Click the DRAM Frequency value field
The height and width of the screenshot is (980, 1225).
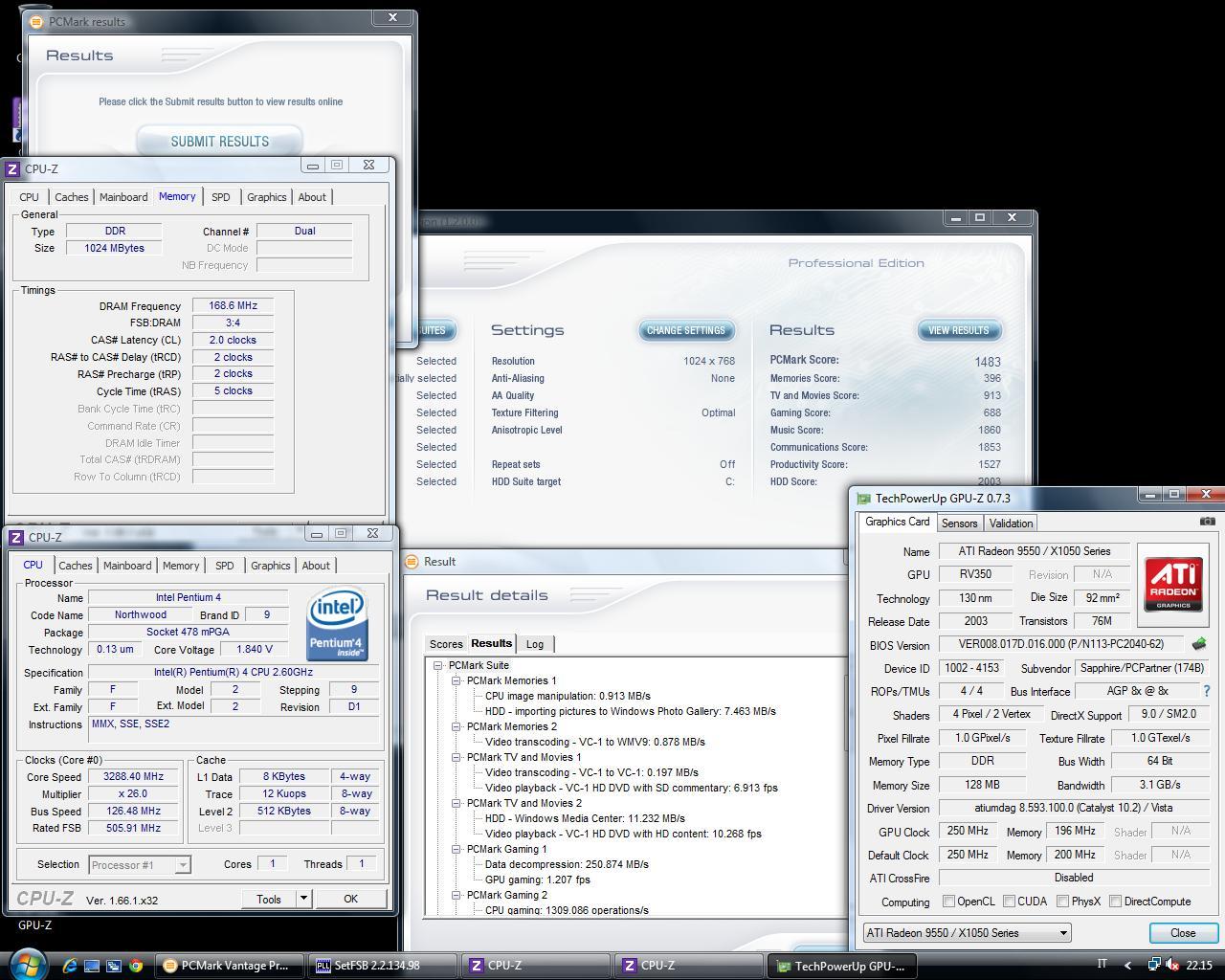[x=233, y=306]
